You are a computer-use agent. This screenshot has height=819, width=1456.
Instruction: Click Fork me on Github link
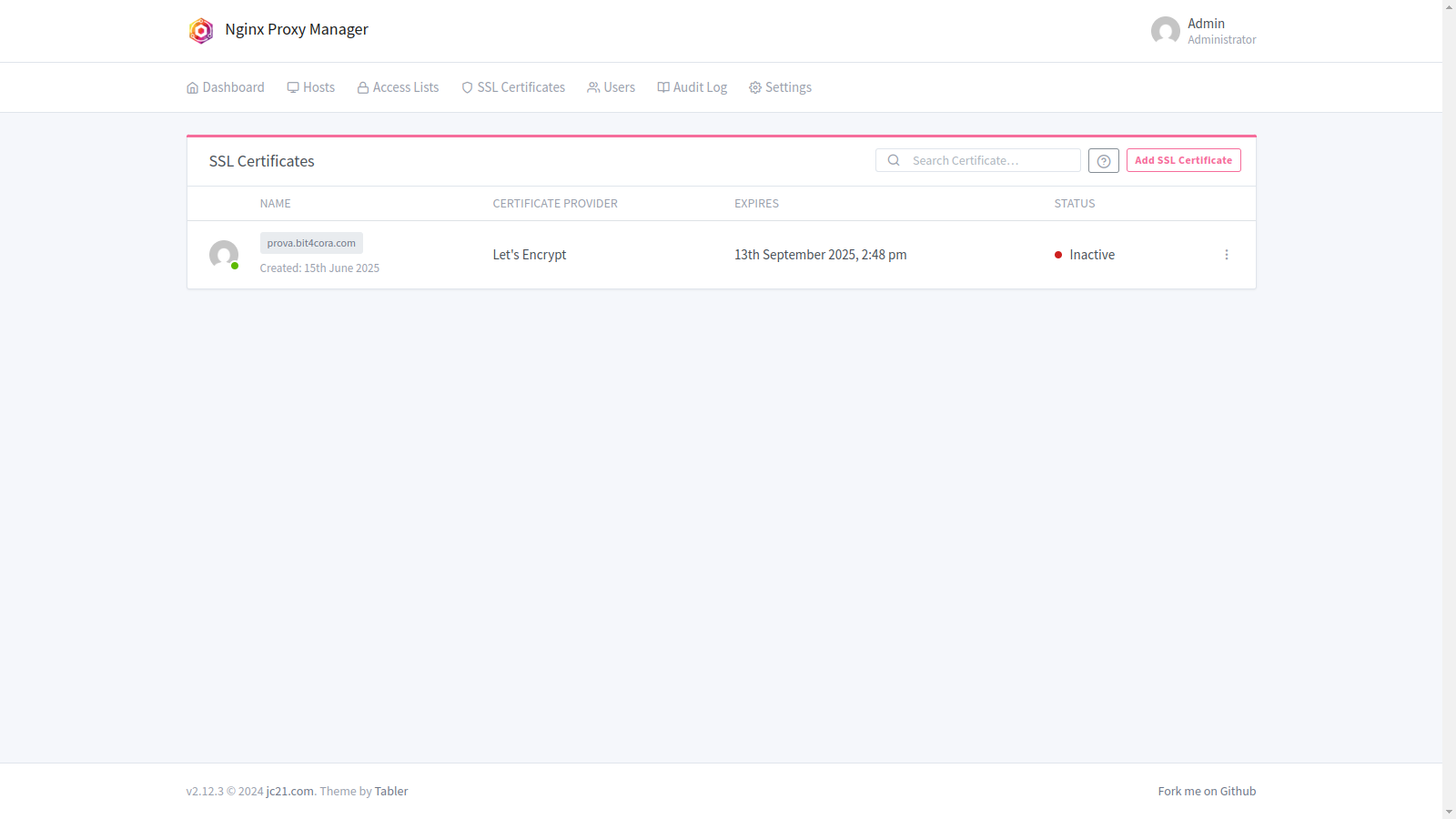tap(1207, 792)
